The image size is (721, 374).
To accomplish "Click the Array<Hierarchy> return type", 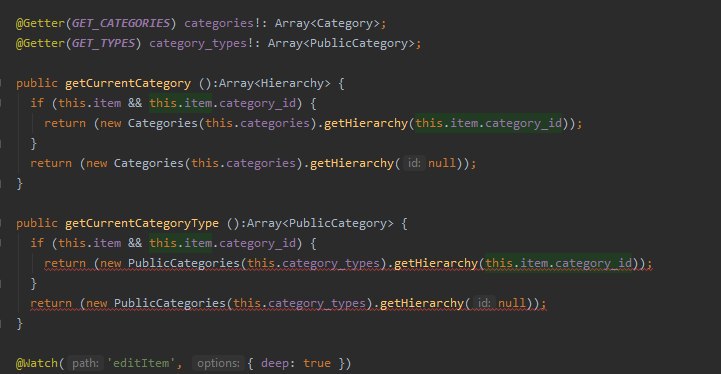I will coord(275,83).
